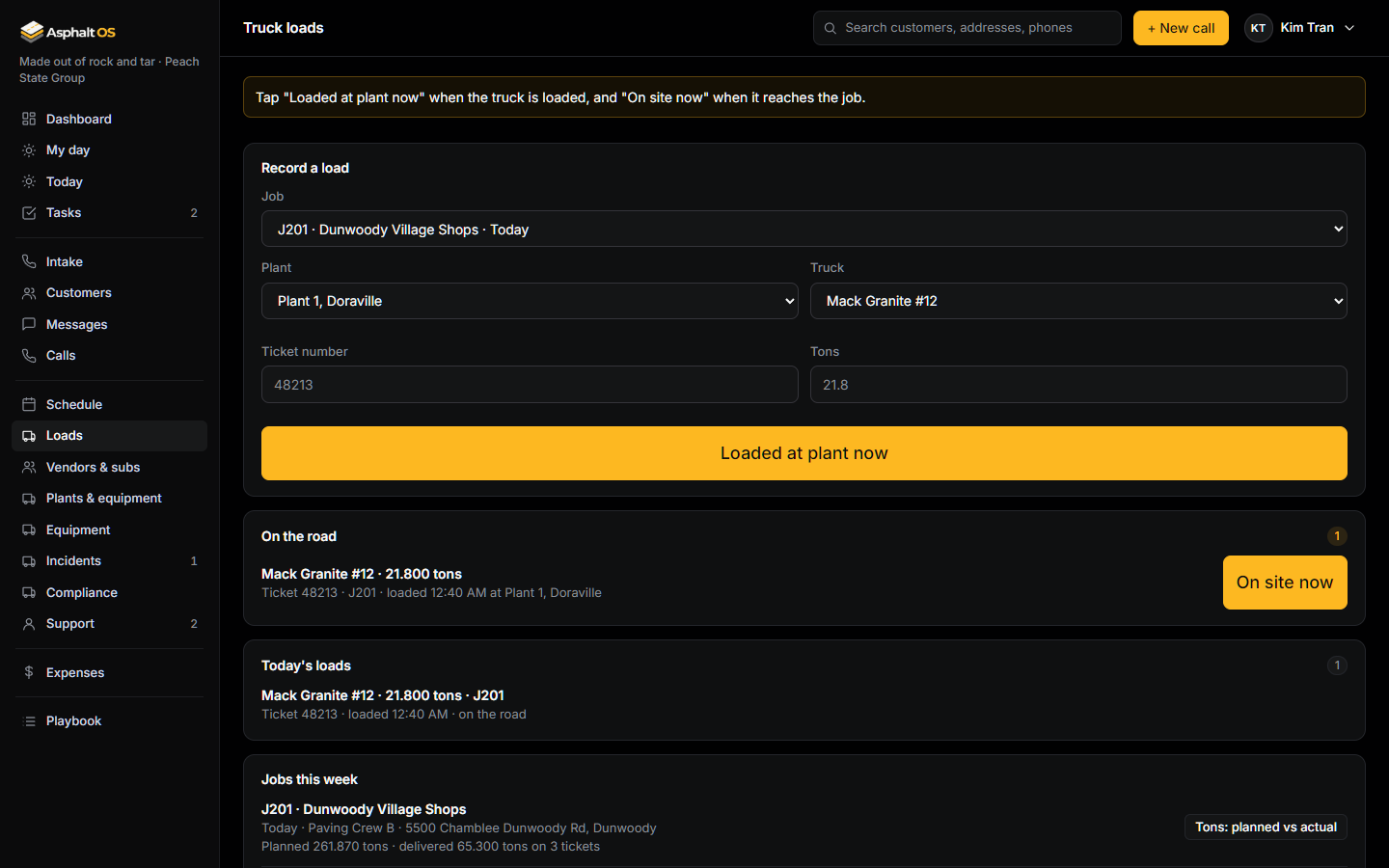Image resolution: width=1389 pixels, height=868 pixels.
Task: Click the KT user avatar
Action: point(1258,28)
